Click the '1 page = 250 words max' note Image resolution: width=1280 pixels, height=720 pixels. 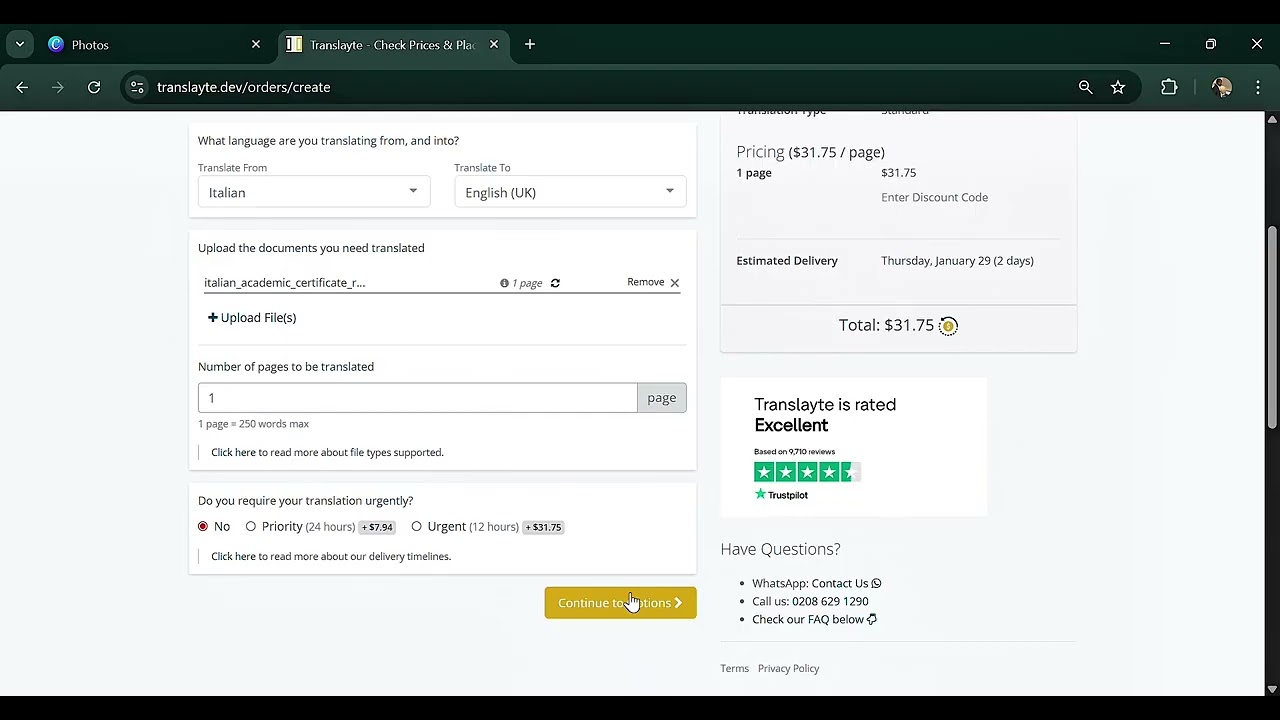253,424
